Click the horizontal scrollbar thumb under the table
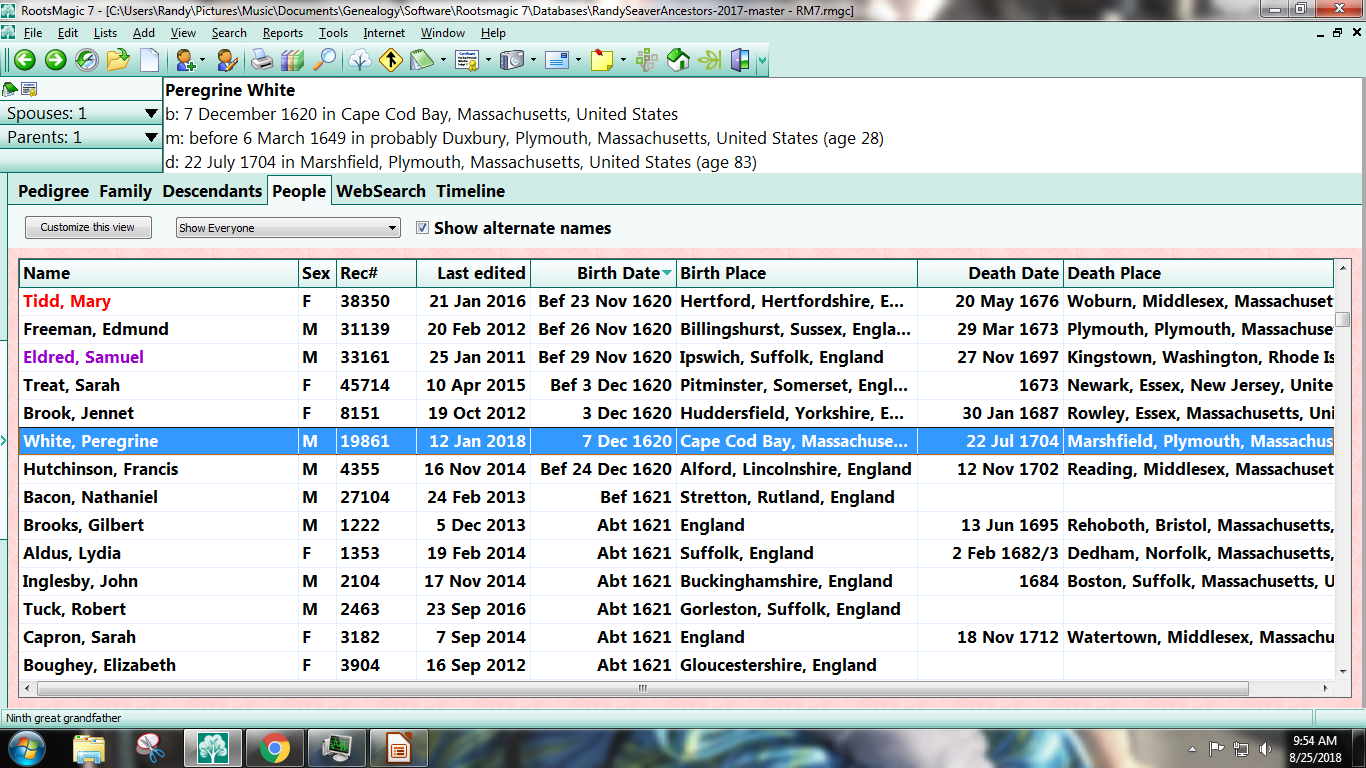This screenshot has width=1366, height=768. [x=643, y=688]
